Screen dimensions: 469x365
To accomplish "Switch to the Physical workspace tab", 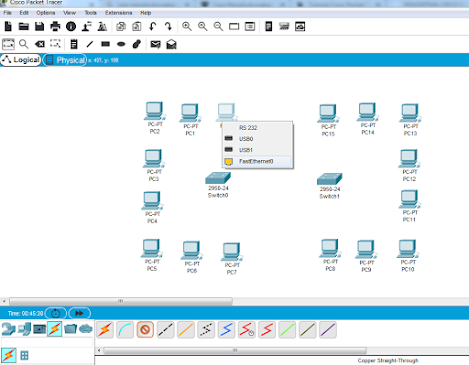I will tap(65, 60).
